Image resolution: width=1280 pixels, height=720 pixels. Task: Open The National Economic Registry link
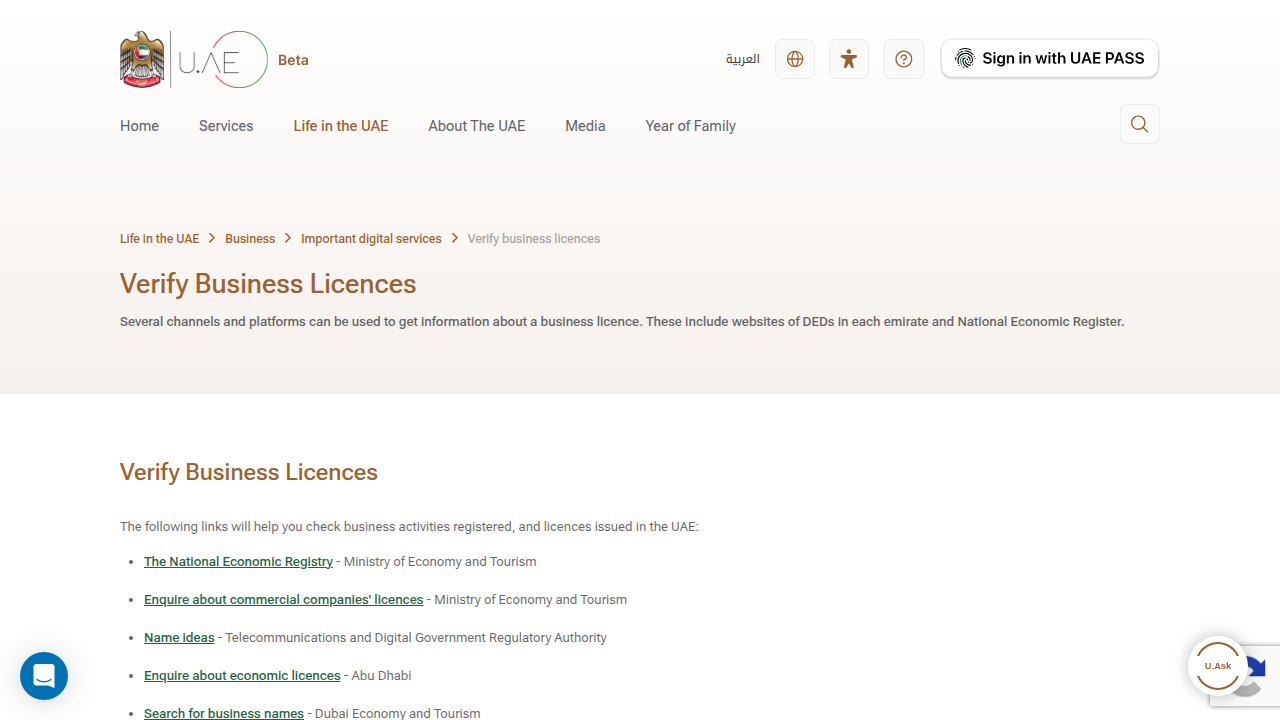238,562
